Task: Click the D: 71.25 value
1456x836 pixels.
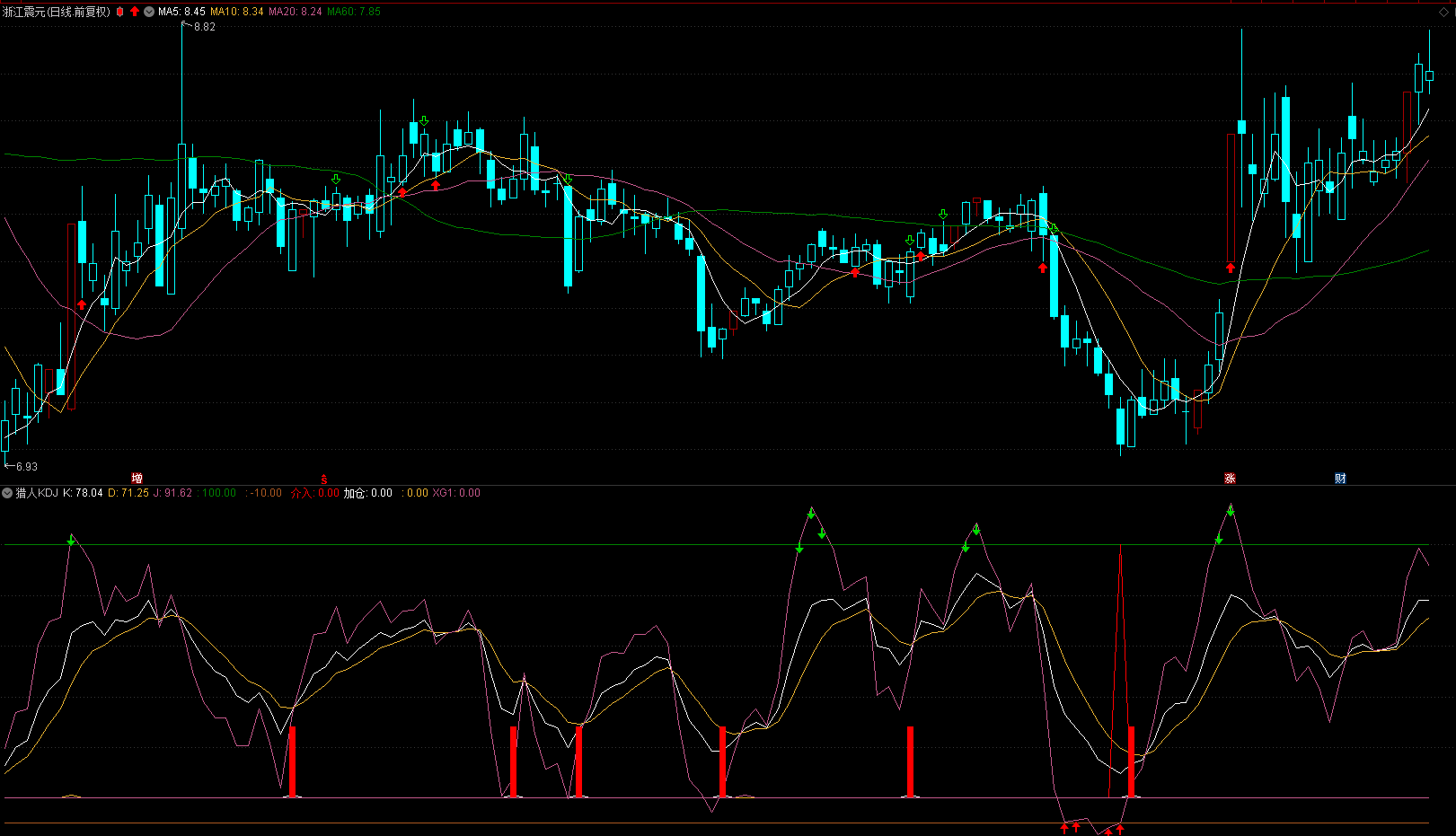Action: point(128,493)
